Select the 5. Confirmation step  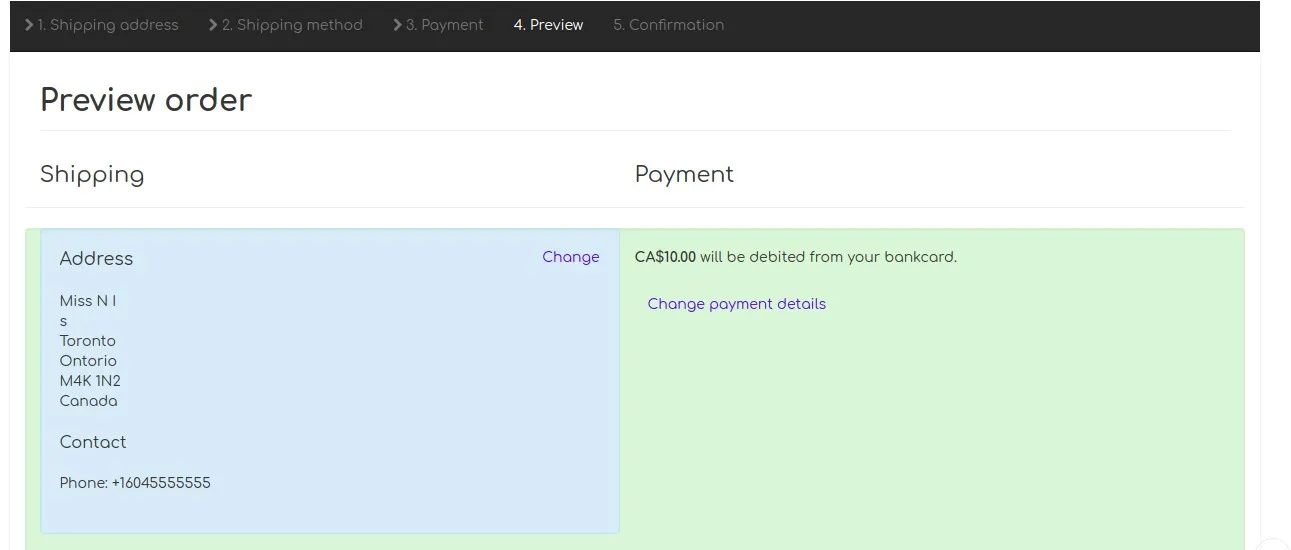click(669, 25)
